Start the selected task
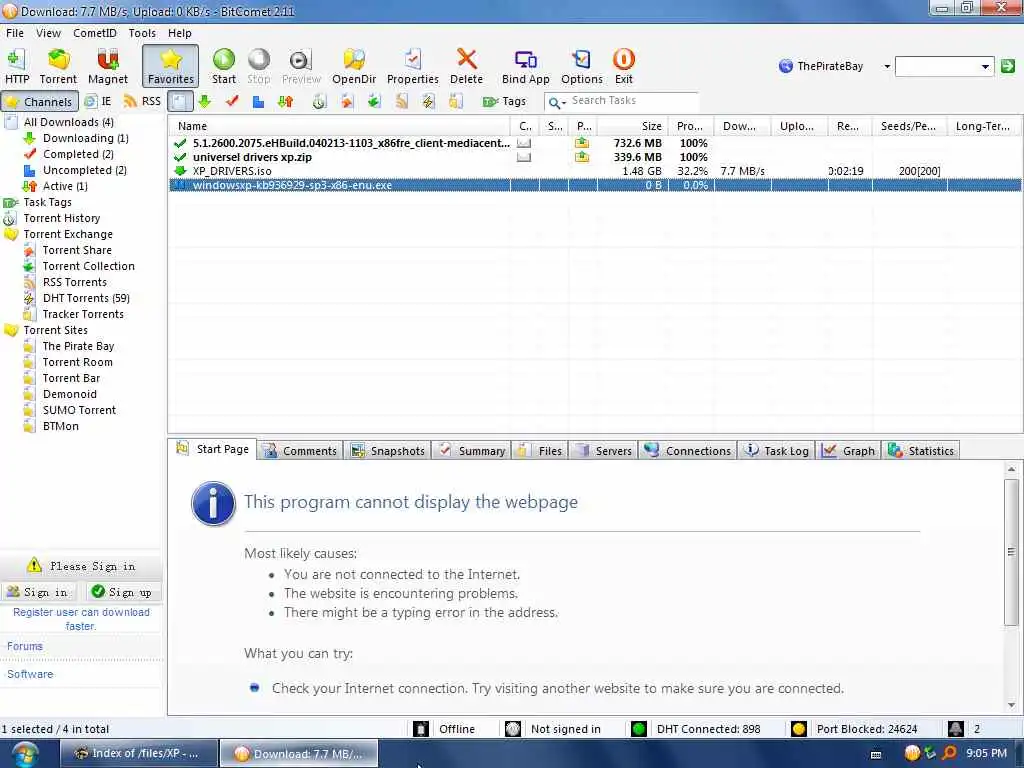 [223, 66]
